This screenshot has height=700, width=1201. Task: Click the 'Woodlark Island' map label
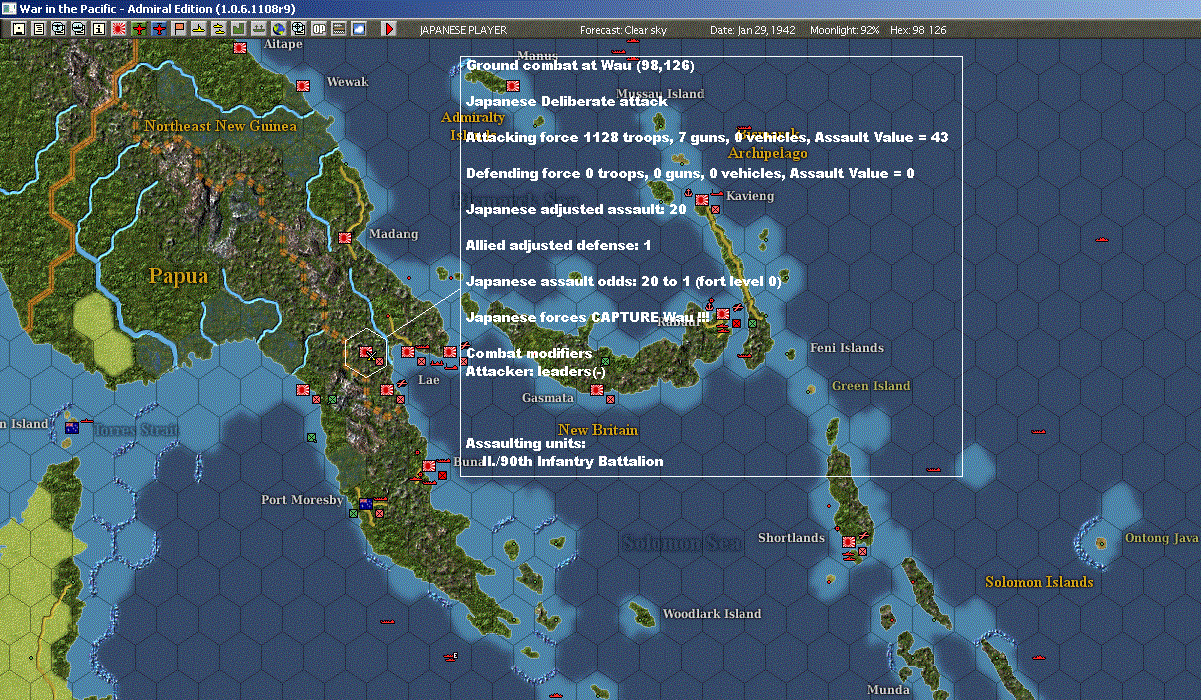coord(712,614)
